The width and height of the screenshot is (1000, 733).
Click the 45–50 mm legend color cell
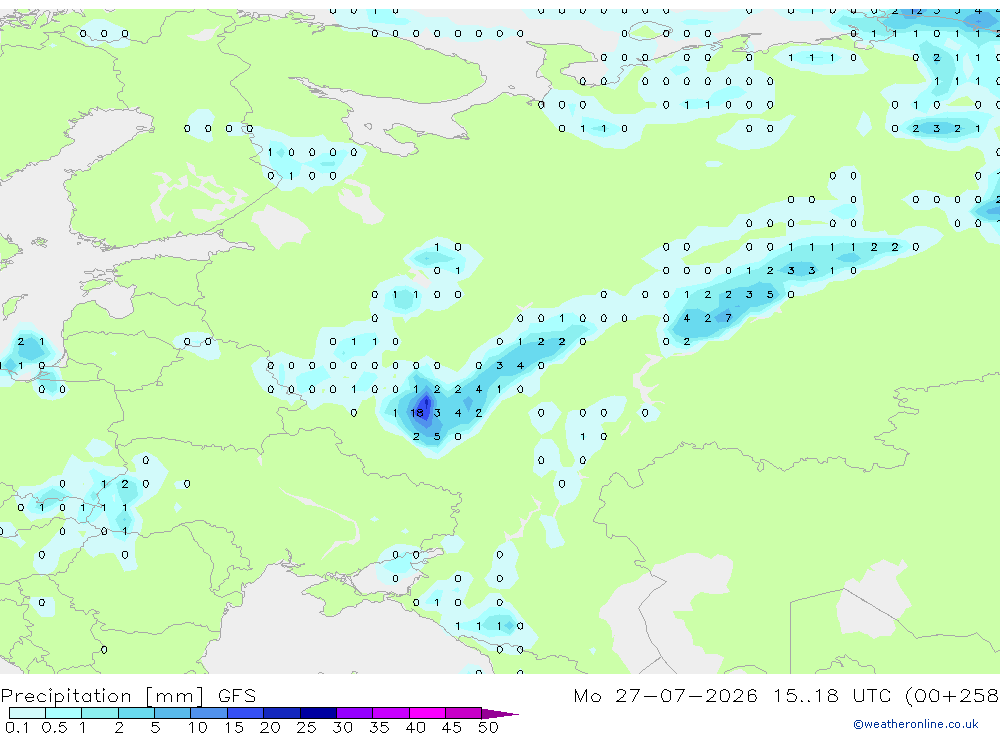click(464, 713)
